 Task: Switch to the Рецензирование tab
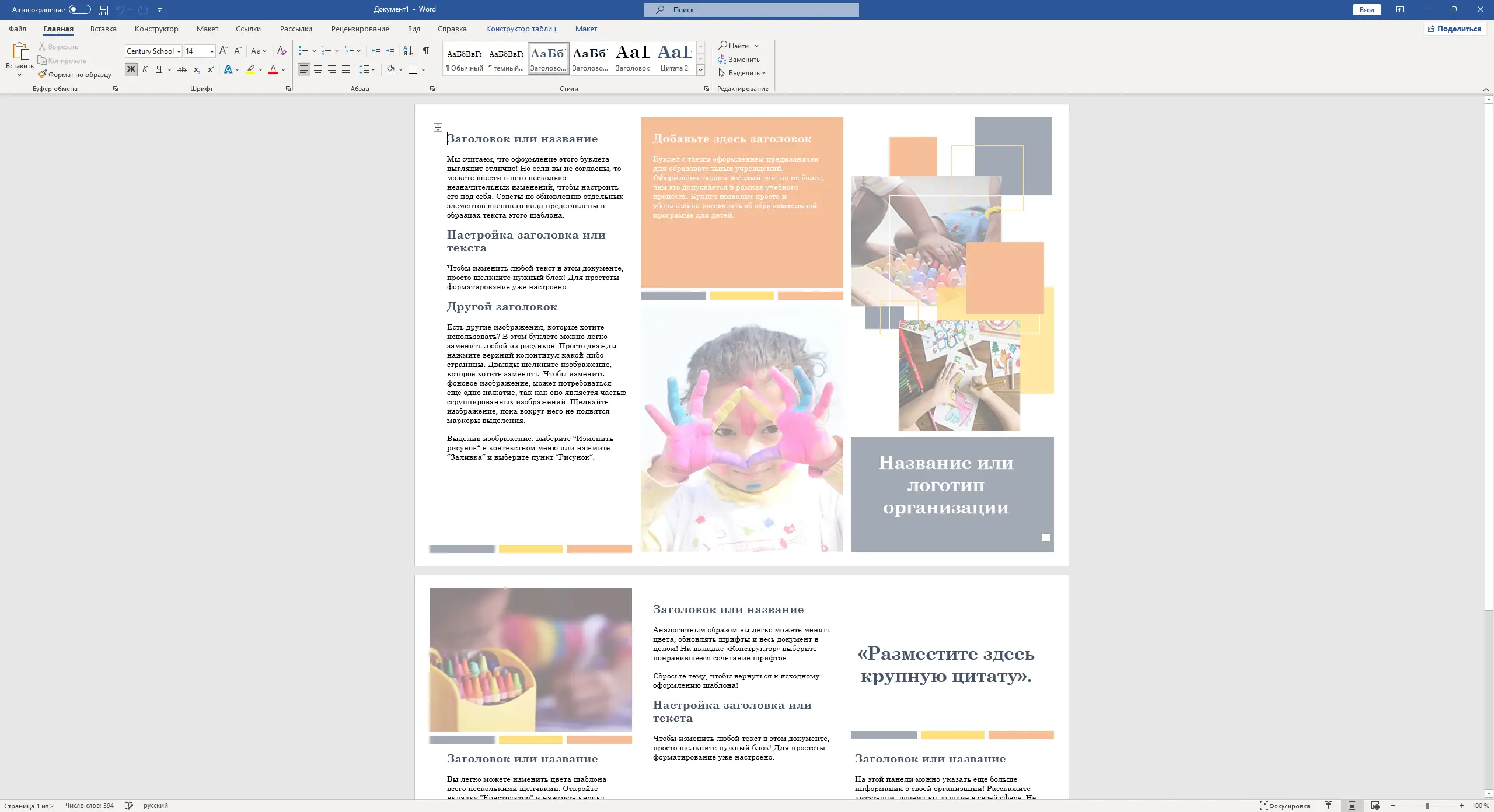pyautogui.click(x=359, y=29)
